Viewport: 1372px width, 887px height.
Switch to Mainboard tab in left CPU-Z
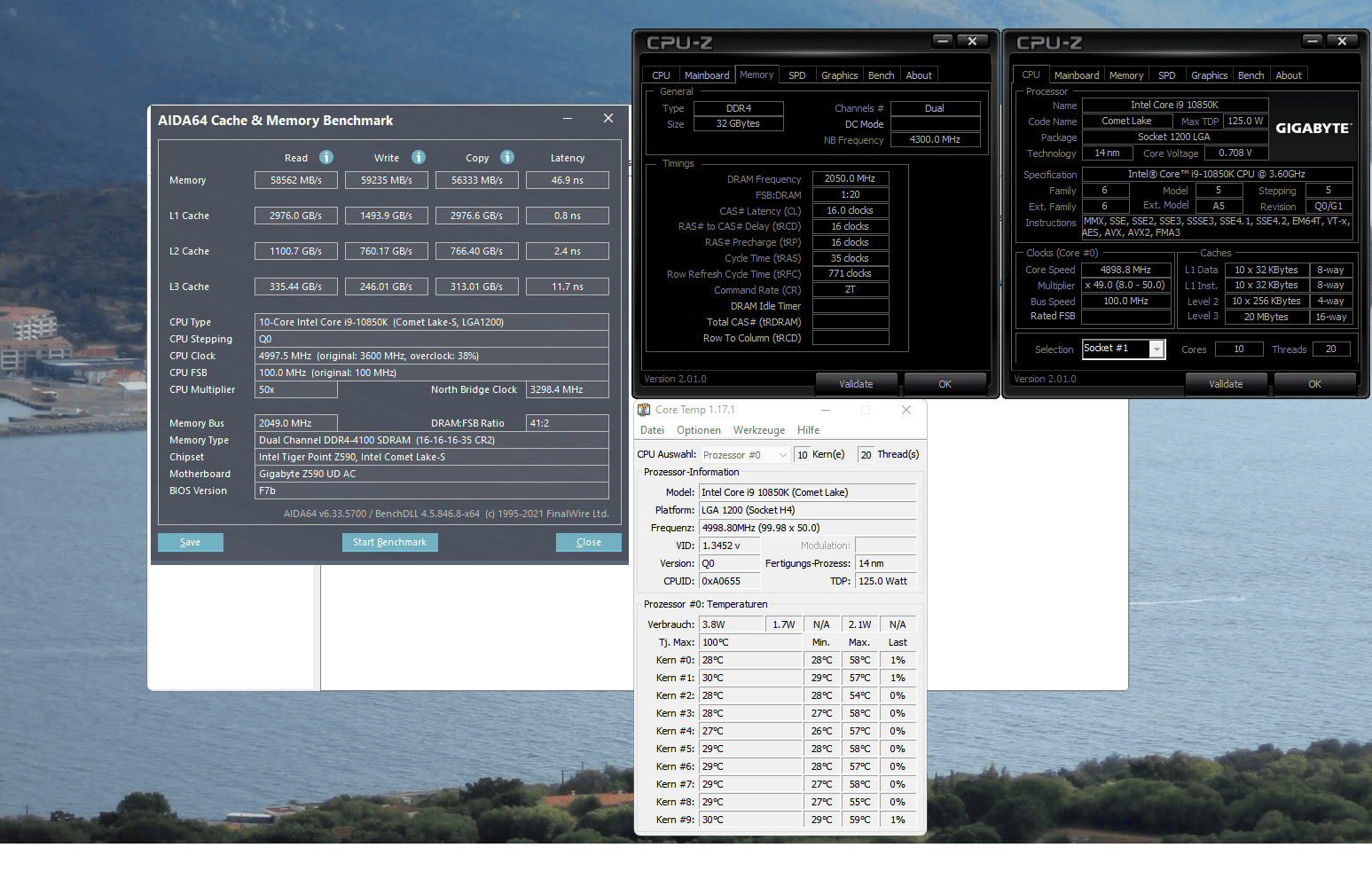707,75
